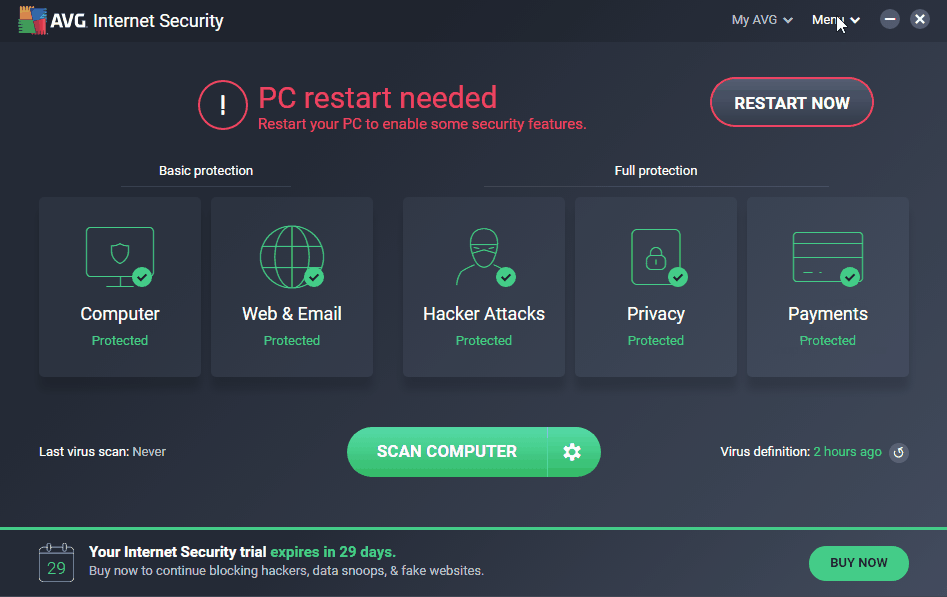Expand the My AVG dropdown
947x597 pixels.
coord(762,20)
